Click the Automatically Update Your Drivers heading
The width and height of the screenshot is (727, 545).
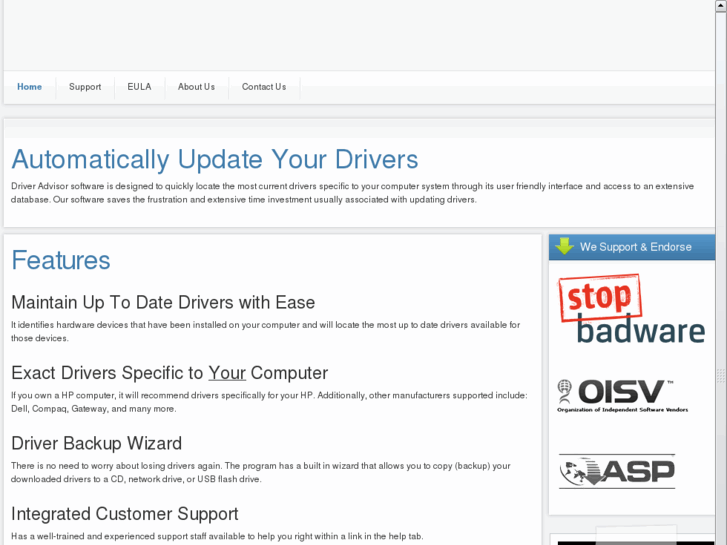215,160
